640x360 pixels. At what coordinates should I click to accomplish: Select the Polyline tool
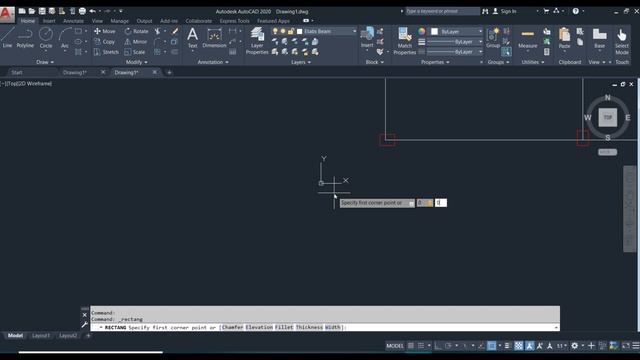(25, 38)
